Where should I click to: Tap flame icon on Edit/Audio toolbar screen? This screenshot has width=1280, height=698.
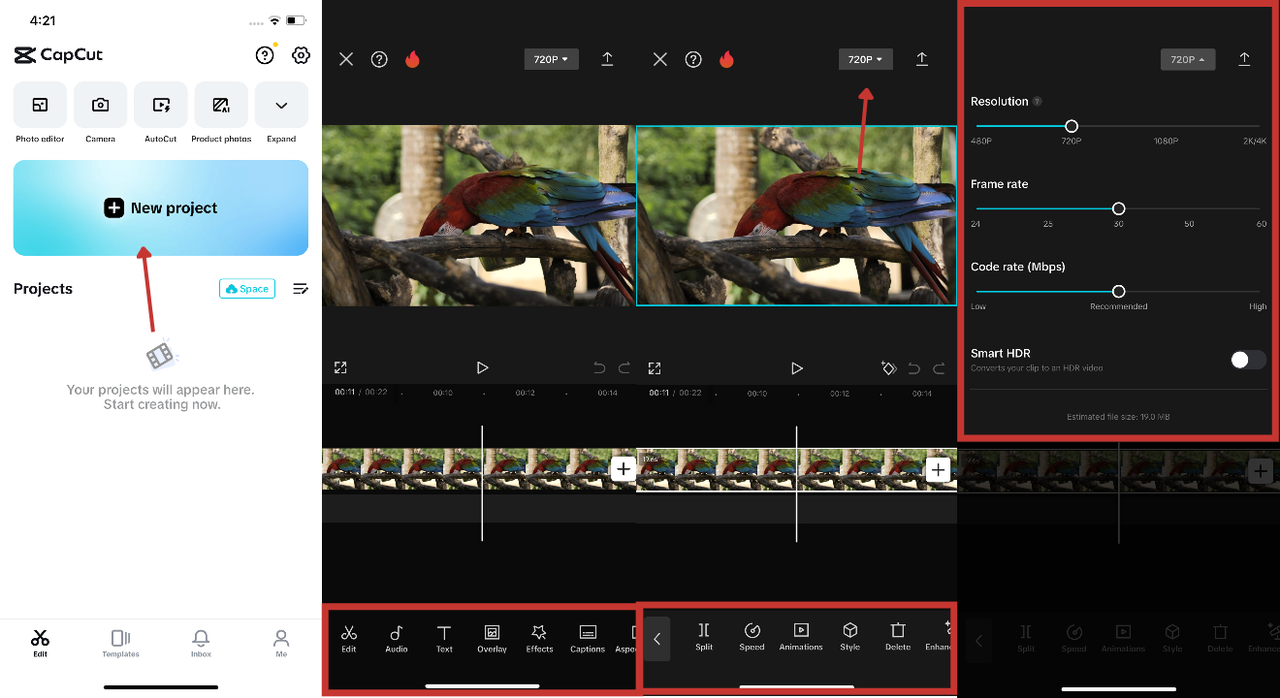pyautogui.click(x=412, y=60)
